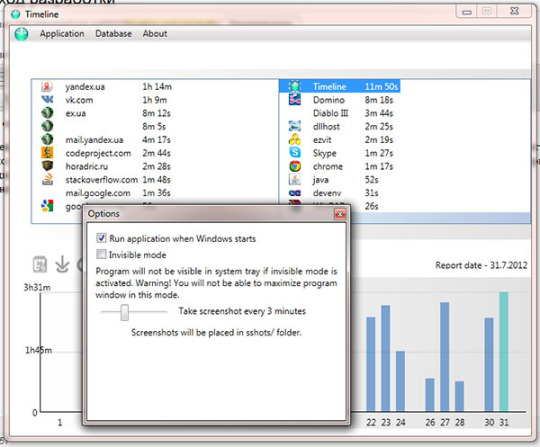Select the Timeline row in applications list
Image resolution: width=540 pixels, height=447 pixels.
[340, 86]
